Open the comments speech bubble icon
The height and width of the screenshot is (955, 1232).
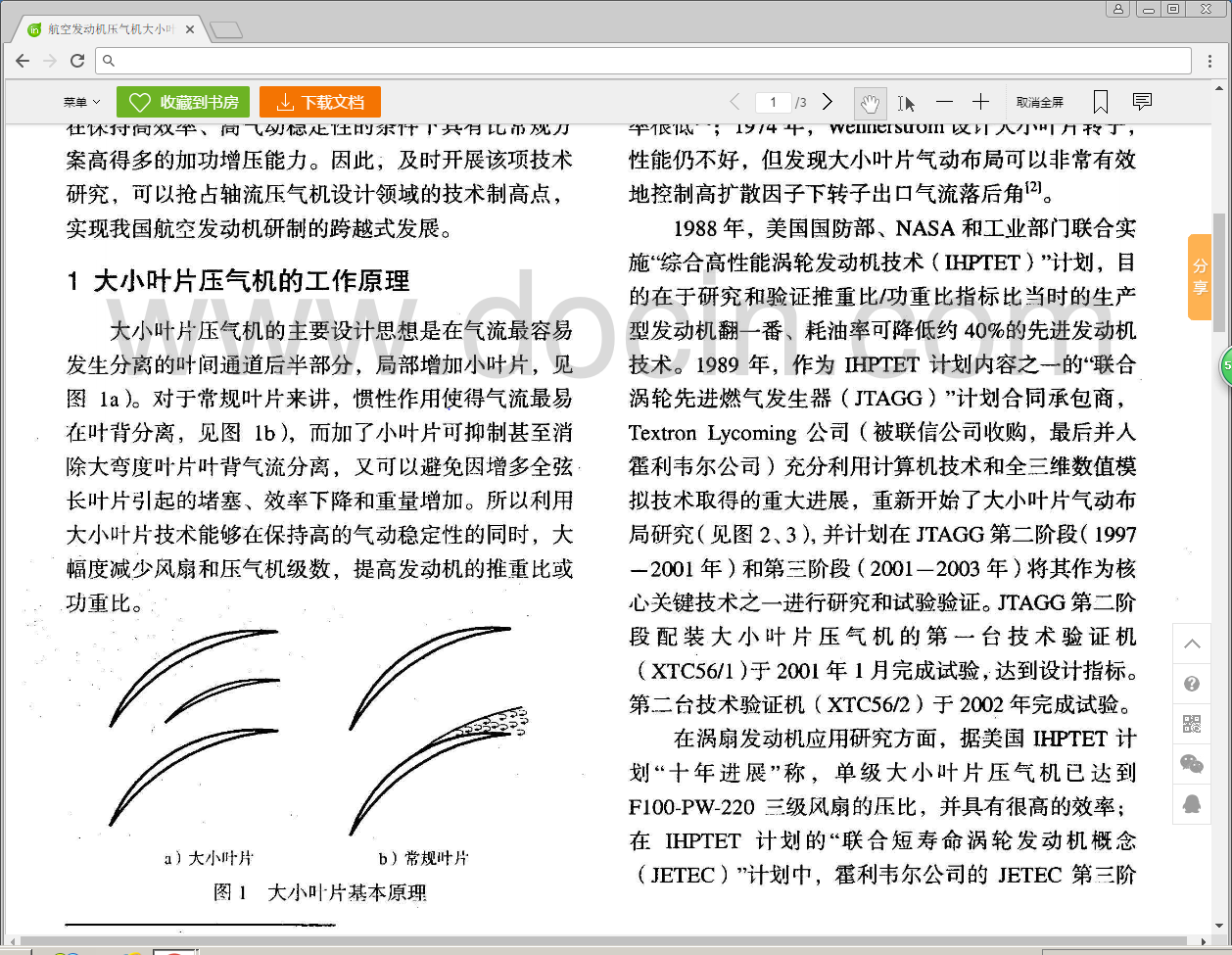pos(1142,101)
